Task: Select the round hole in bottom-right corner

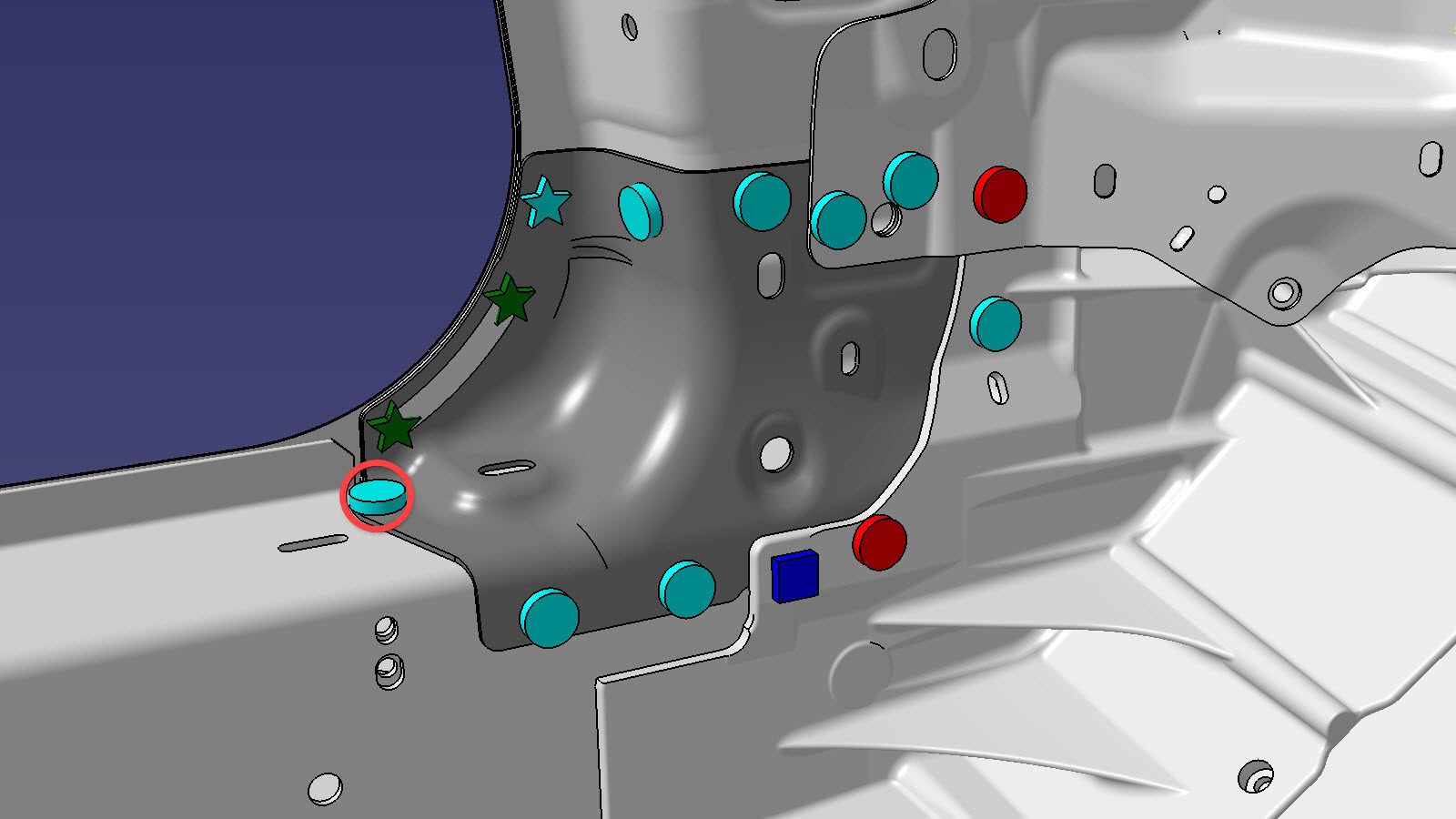Action: (x=1257, y=776)
